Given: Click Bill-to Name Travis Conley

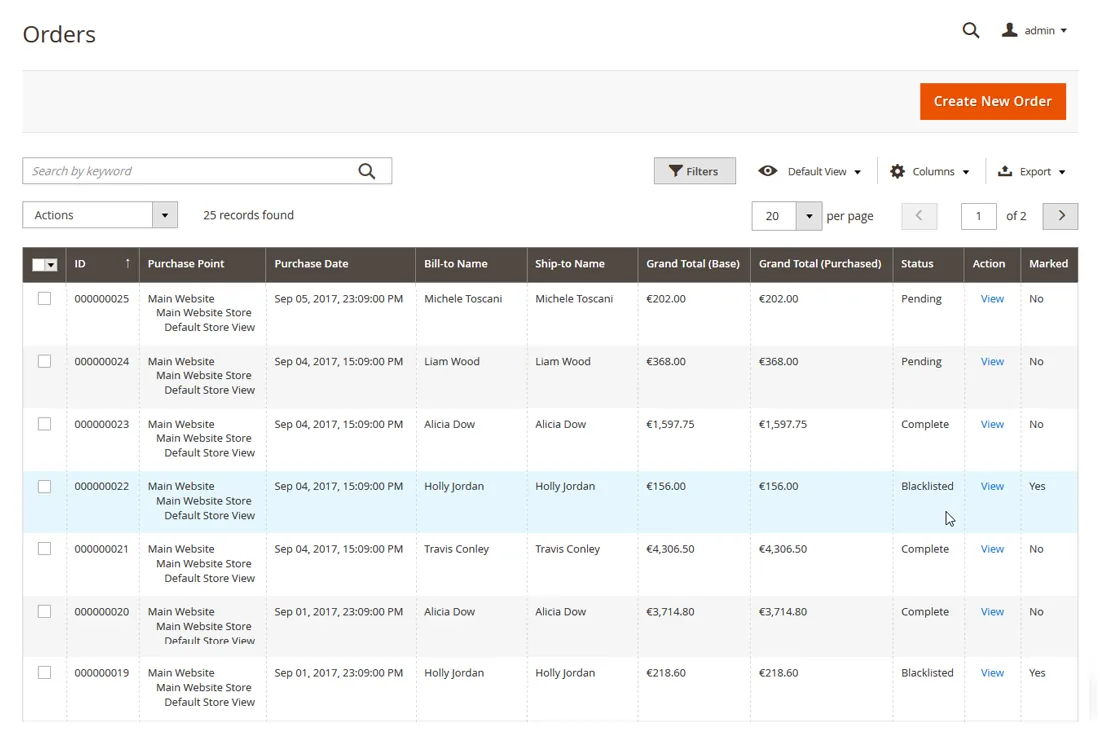Looking at the screenshot, I should [x=456, y=549].
